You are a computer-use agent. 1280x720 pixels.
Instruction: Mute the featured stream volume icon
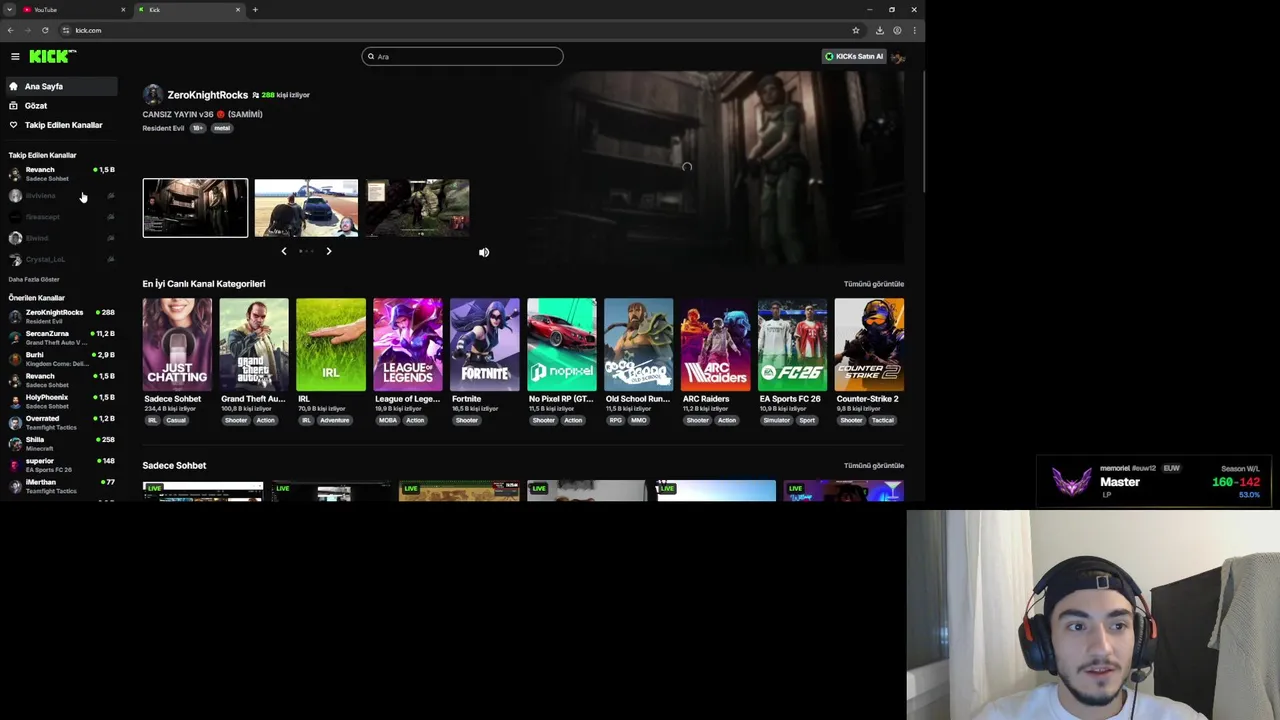pyautogui.click(x=484, y=252)
